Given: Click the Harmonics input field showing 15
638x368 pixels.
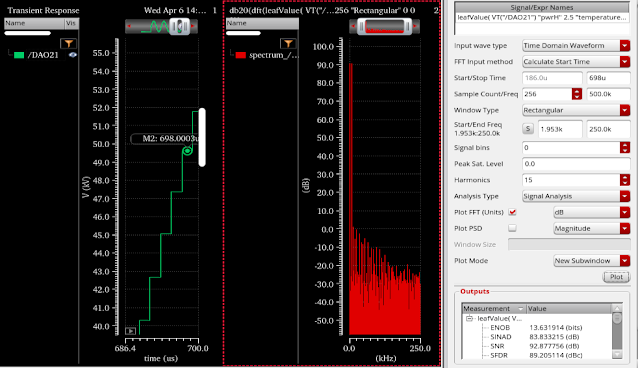Looking at the screenshot, I should [571, 180].
